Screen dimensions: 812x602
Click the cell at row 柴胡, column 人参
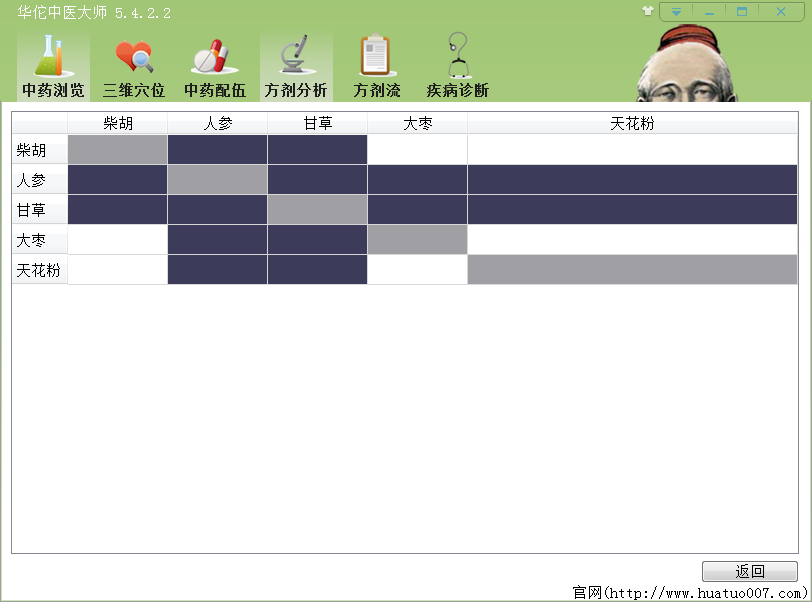(218, 150)
